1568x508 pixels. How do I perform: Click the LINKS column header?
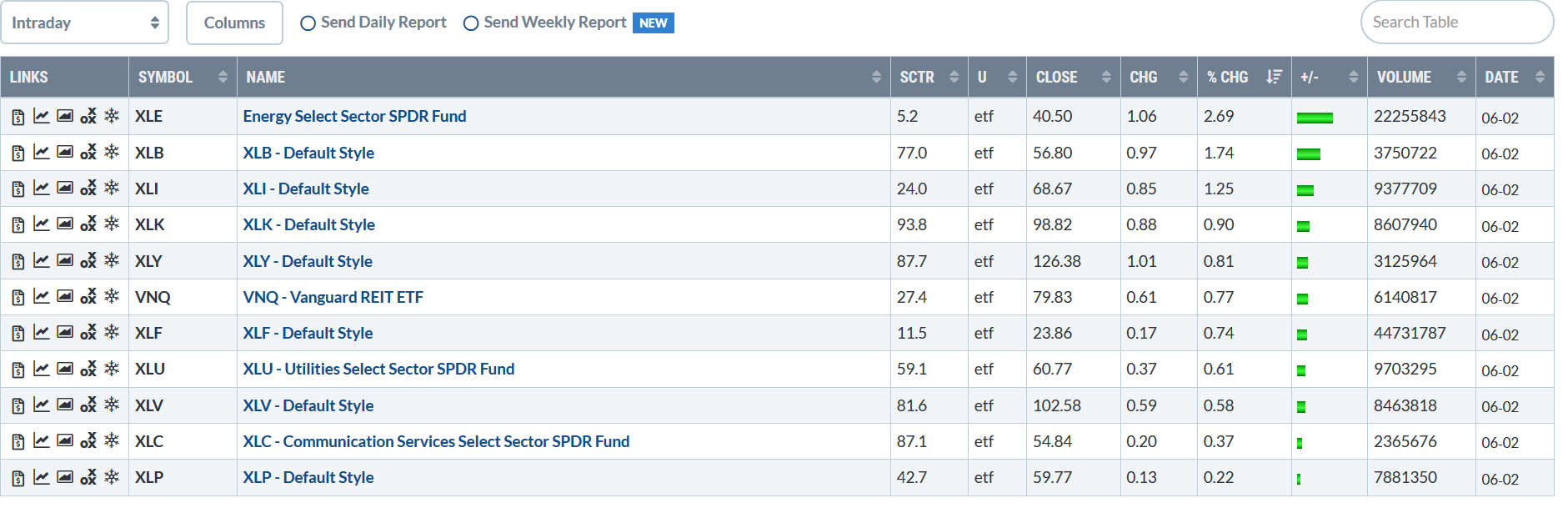[x=65, y=77]
